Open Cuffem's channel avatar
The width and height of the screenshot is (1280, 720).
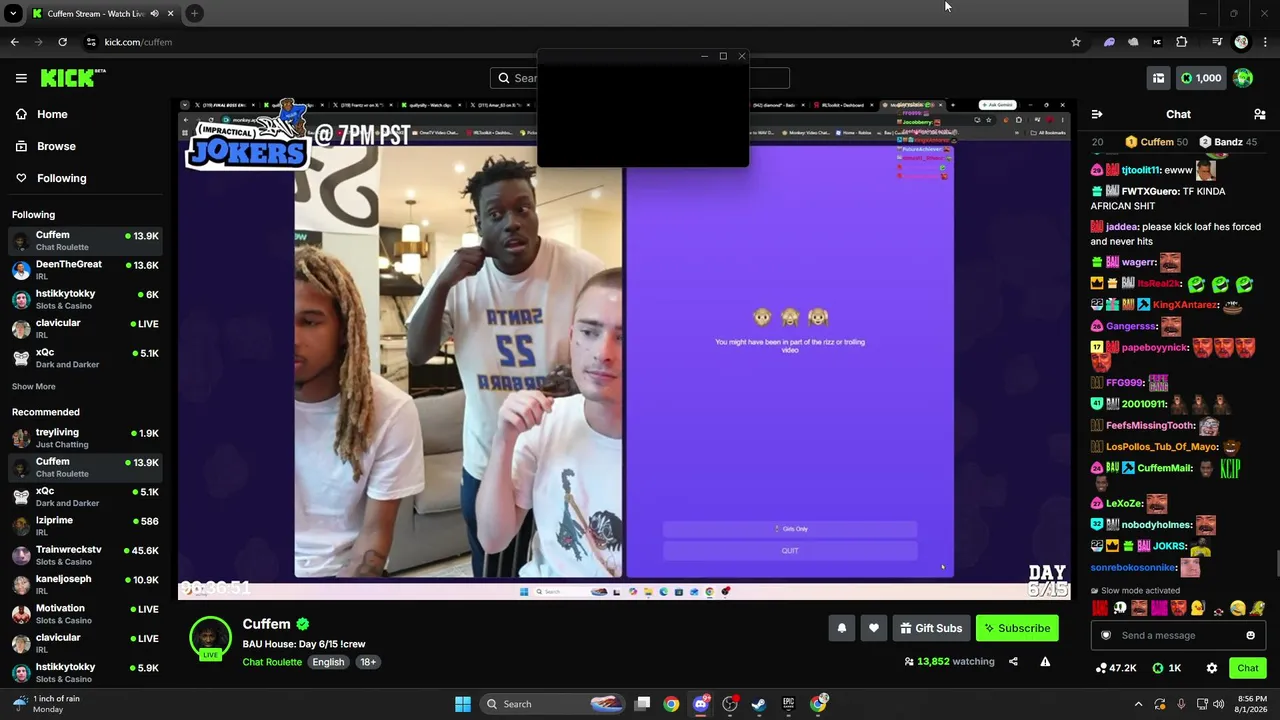pos(210,638)
